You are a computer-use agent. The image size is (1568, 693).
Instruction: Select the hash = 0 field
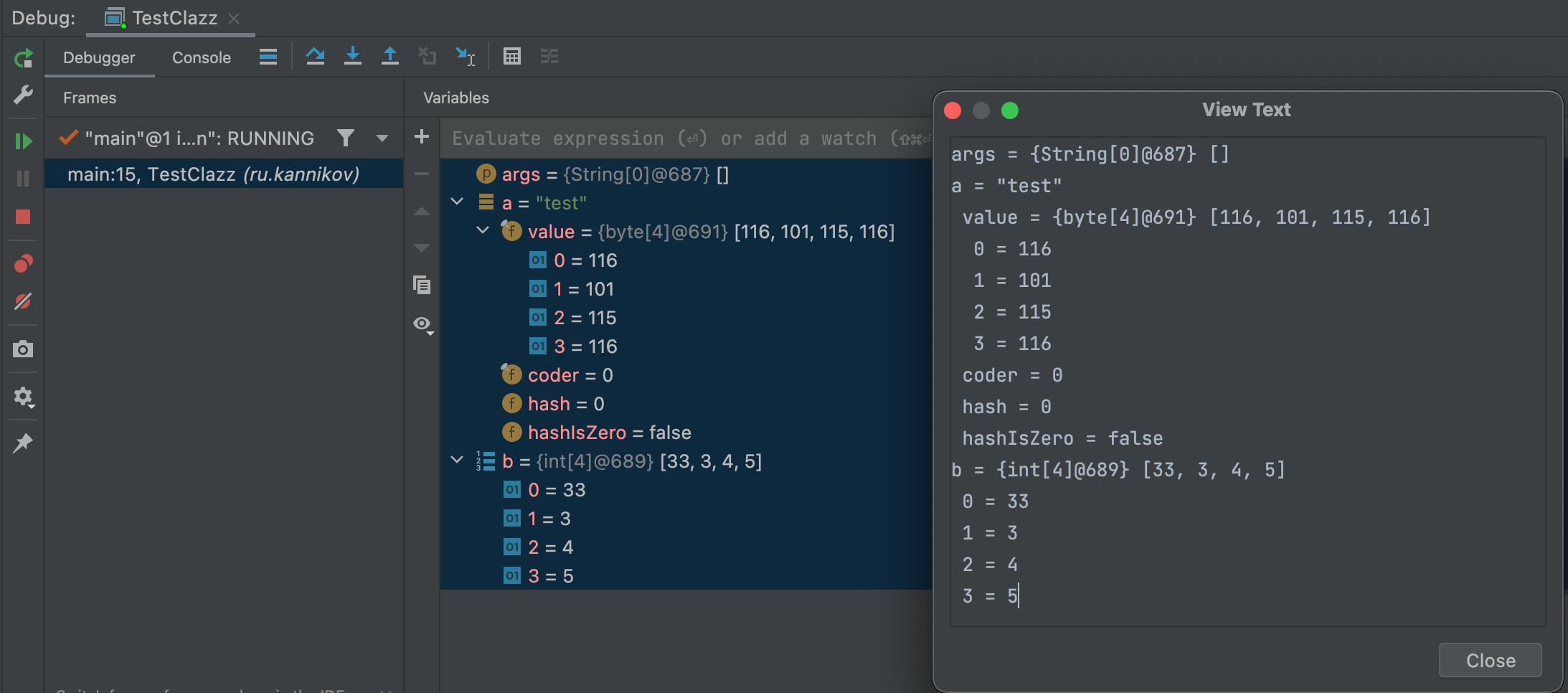pos(686,403)
